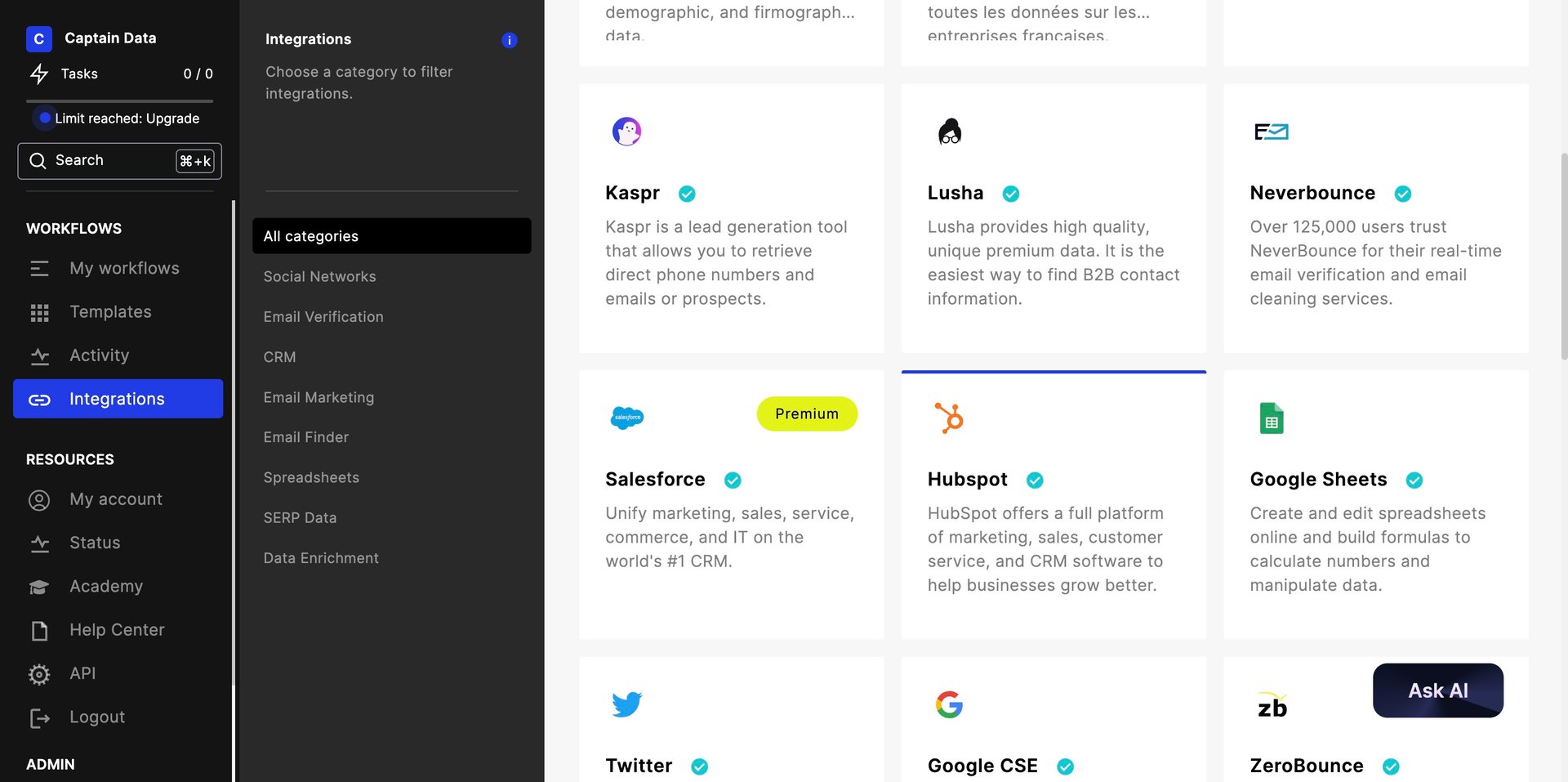Open the Ask AI assistant
The image size is (1568, 782).
[1437, 690]
